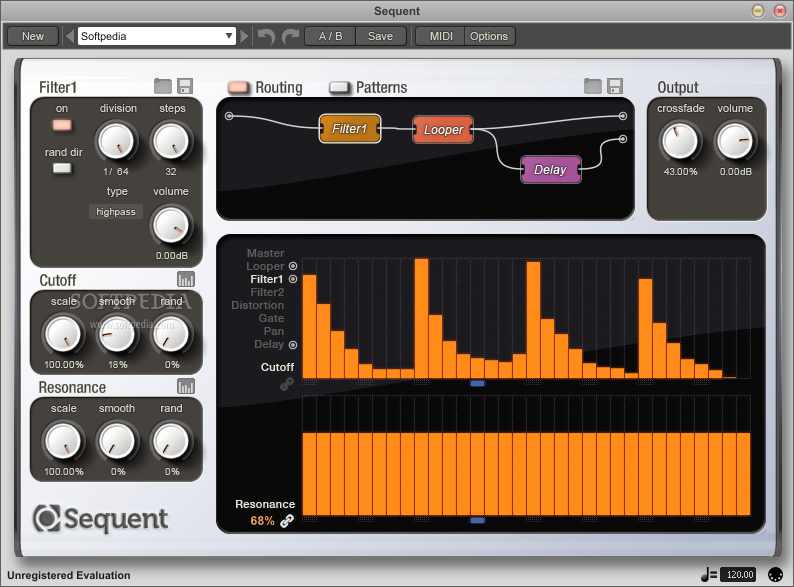Go to the next preset arrow

244,36
